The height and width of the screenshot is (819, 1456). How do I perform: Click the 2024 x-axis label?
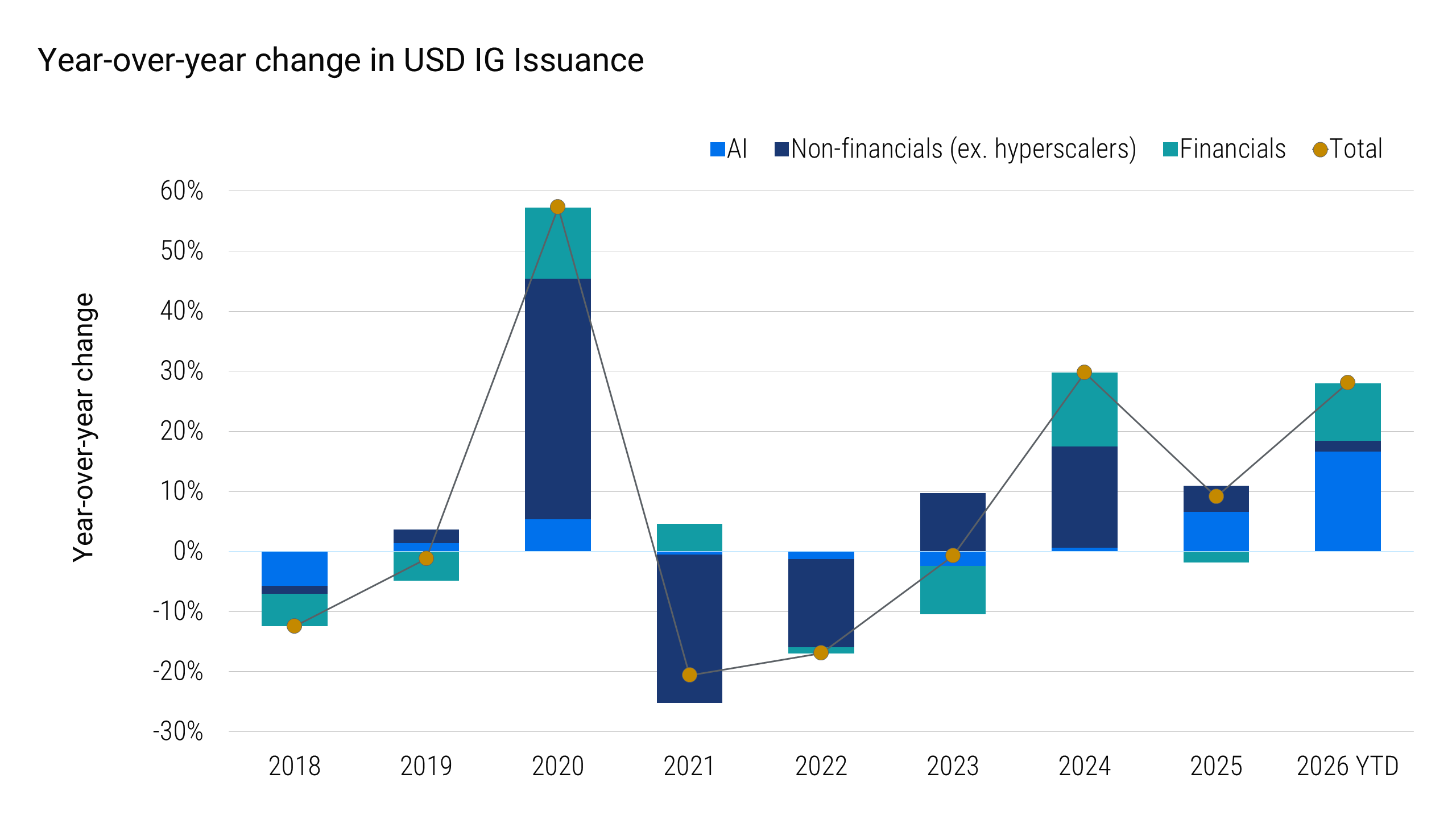point(1085,766)
